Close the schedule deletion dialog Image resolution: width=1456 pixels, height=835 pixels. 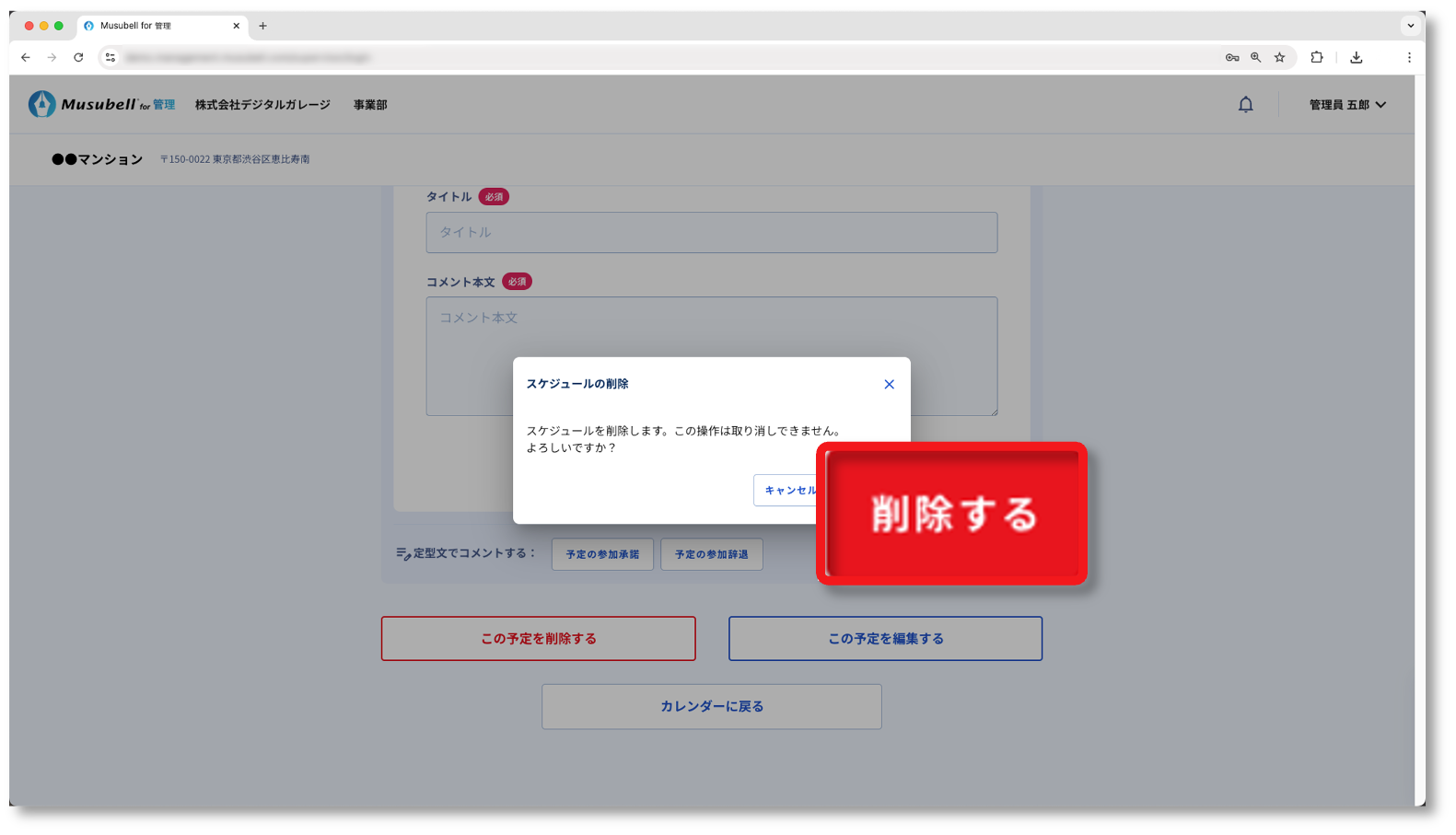click(x=889, y=385)
